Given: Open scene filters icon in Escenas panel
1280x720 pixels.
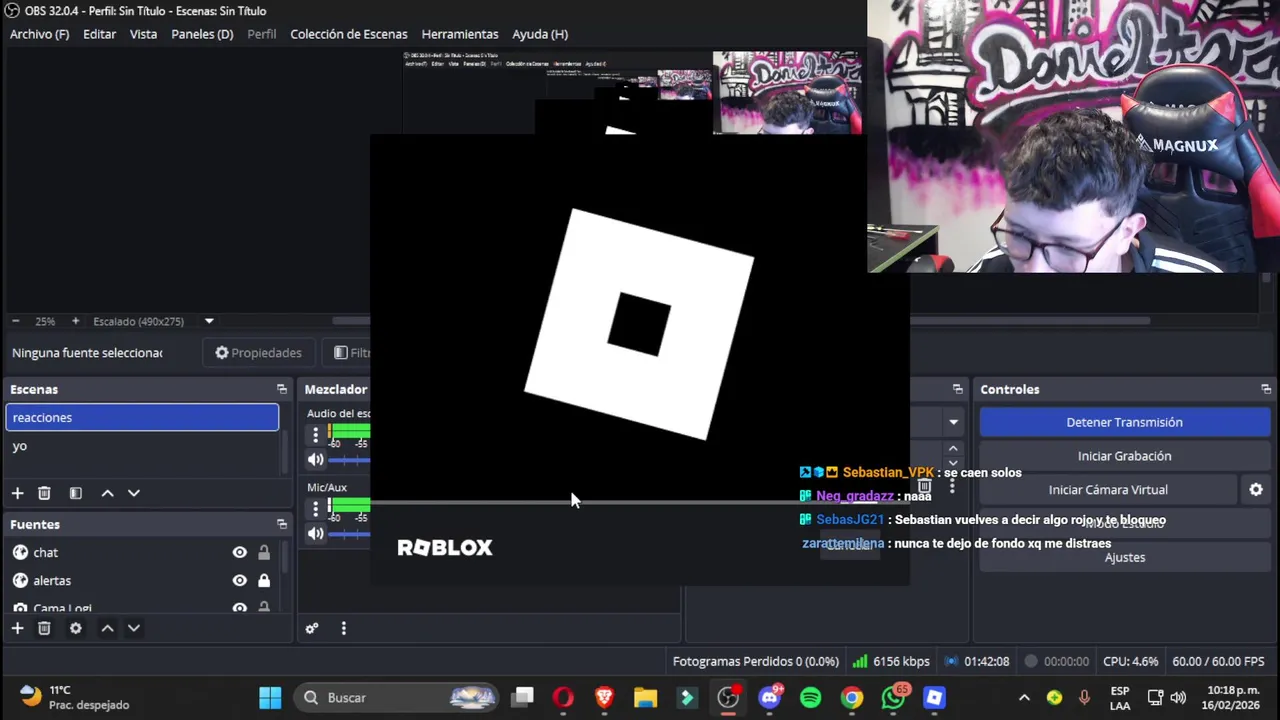Looking at the screenshot, I should (x=75, y=493).
